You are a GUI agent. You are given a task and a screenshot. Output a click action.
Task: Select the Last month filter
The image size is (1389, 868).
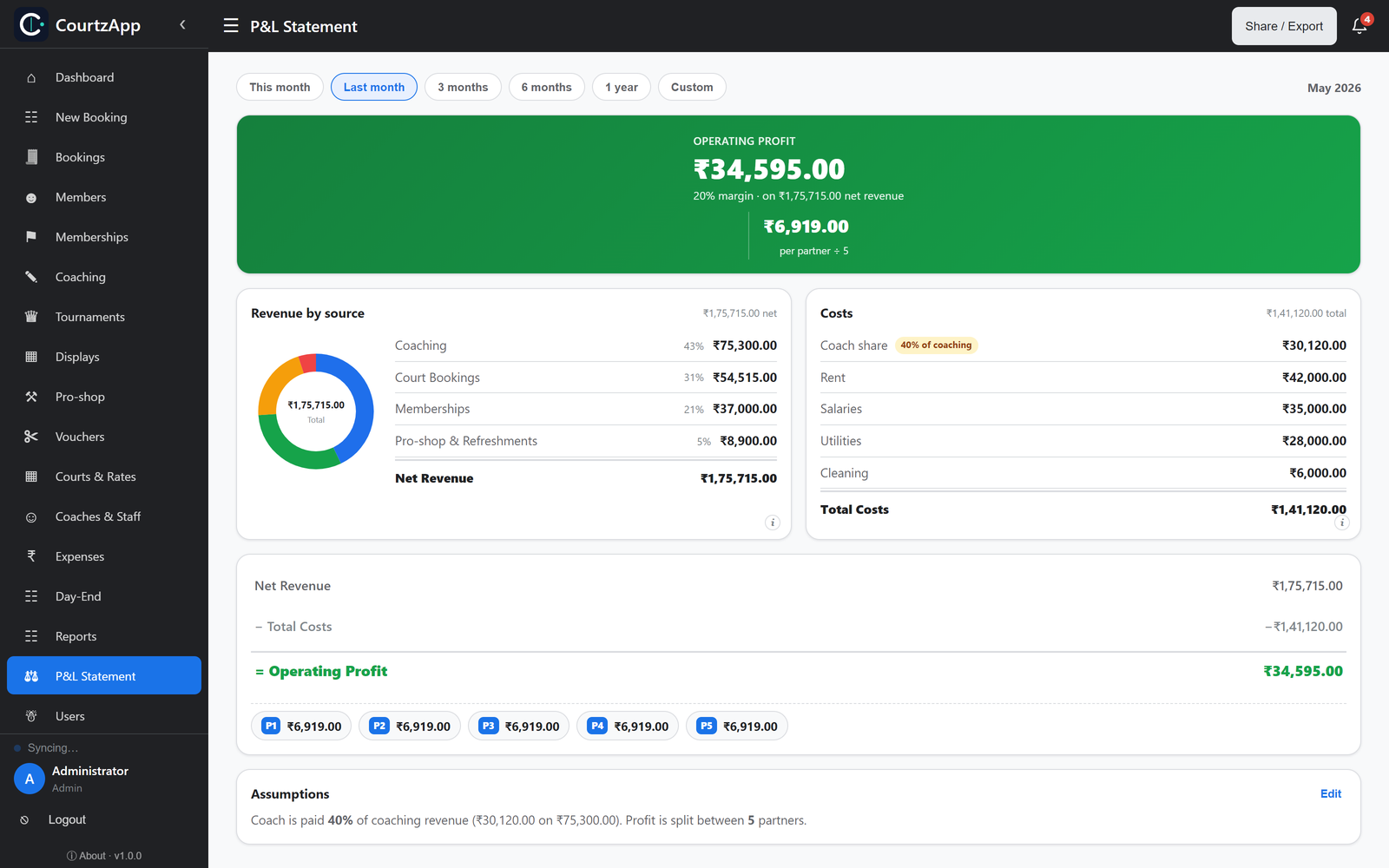374,87
